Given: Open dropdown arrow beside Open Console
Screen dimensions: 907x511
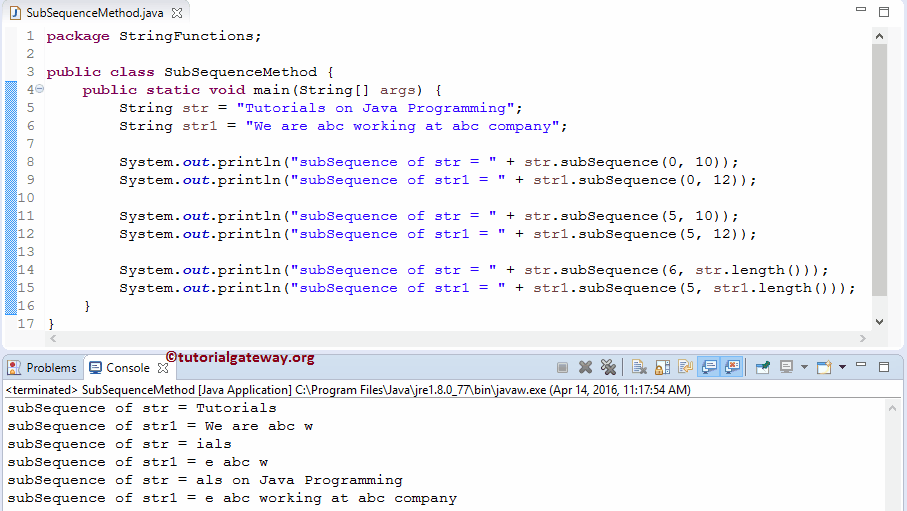Looking at the screenshot, I should [x=842, y=367].
